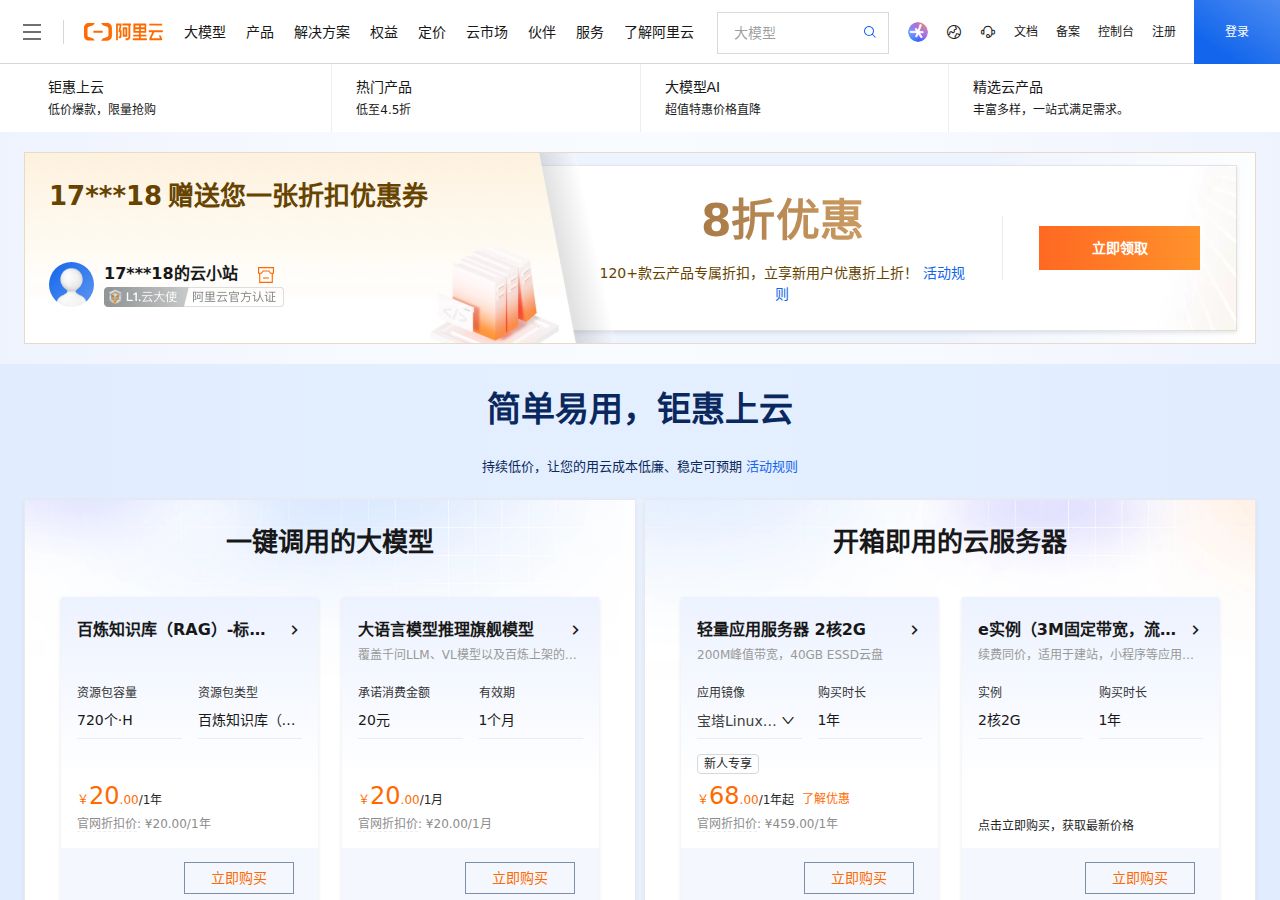Viewport: 1280px width, 900px height.
Task: Click the 1年 value in e实例 card
Action: pyautogui.click(x=1110, y=720)
